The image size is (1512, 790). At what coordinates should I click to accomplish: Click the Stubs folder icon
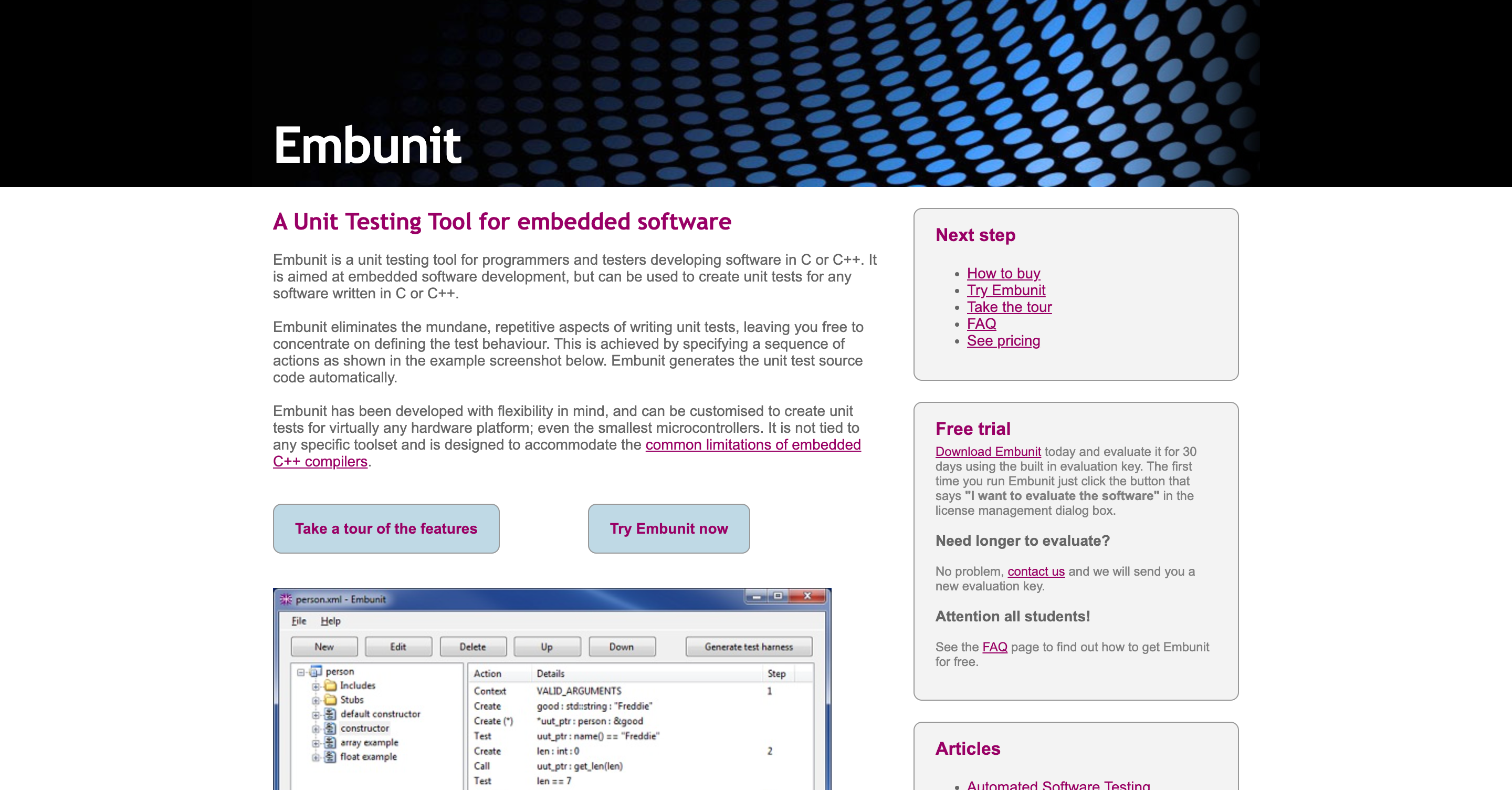click(330, 700)
